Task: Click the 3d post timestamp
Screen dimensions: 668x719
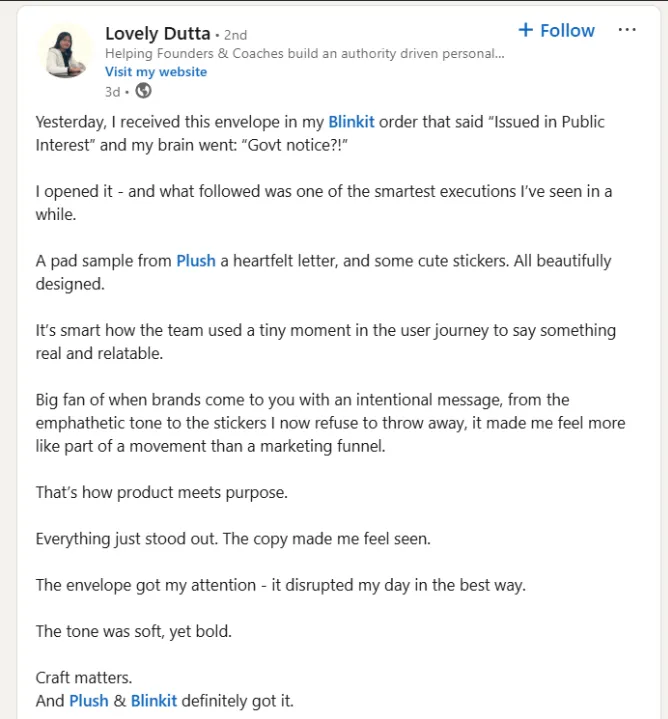Action: pos(113,92)
